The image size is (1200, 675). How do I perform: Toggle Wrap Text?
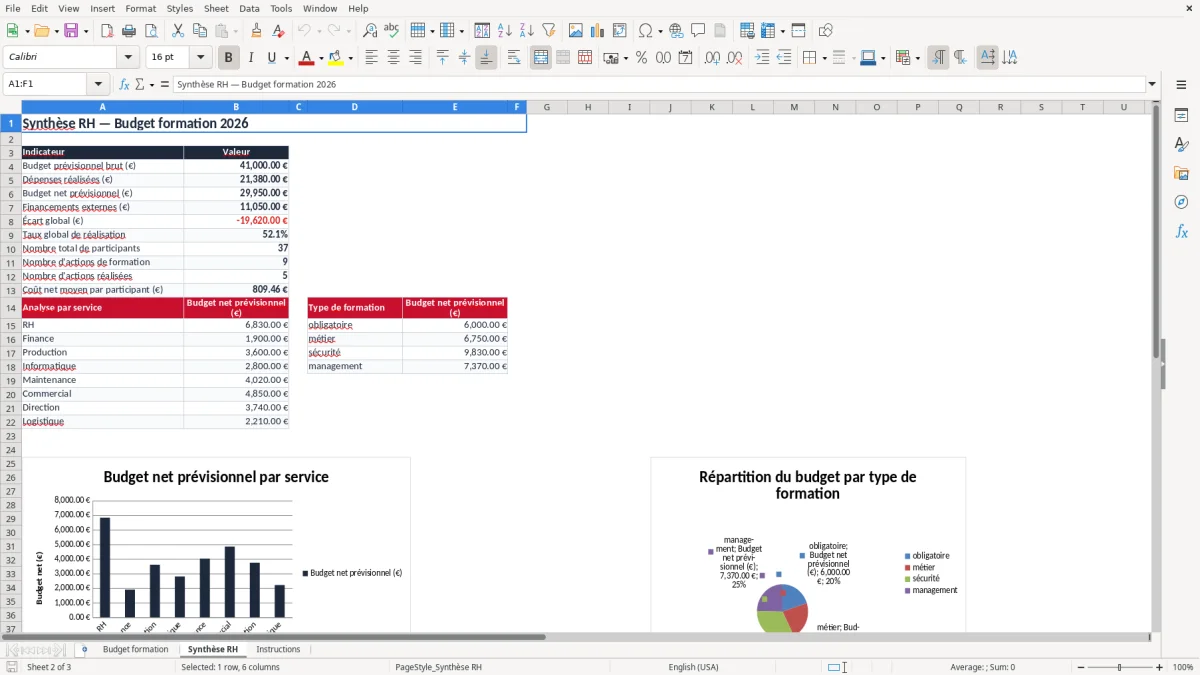pos(514,58)
